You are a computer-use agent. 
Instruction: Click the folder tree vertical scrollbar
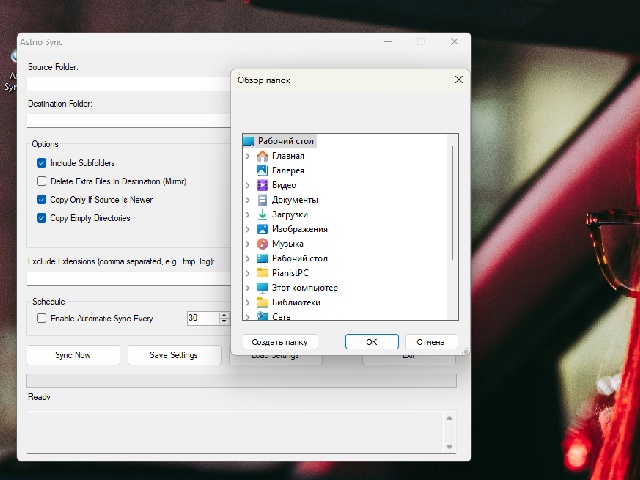pyautogui.click(x=452, y=203)
